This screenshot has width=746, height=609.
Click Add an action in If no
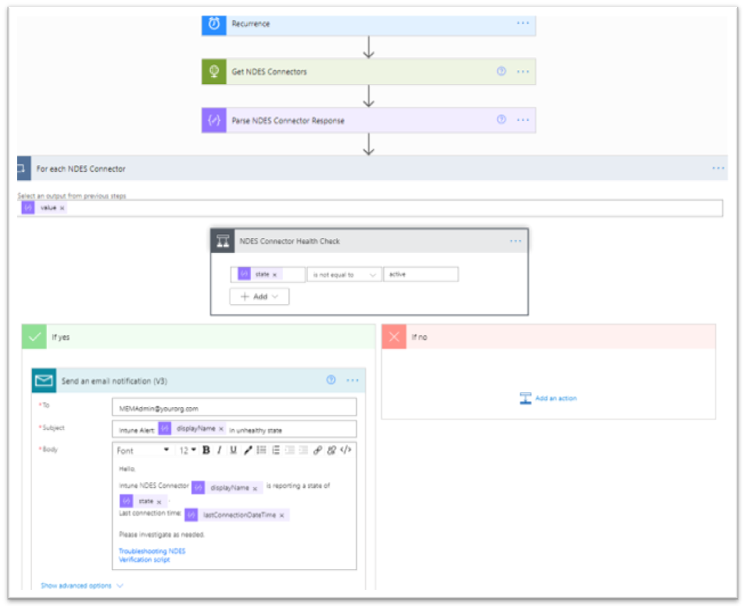click(x=548, y=398)
